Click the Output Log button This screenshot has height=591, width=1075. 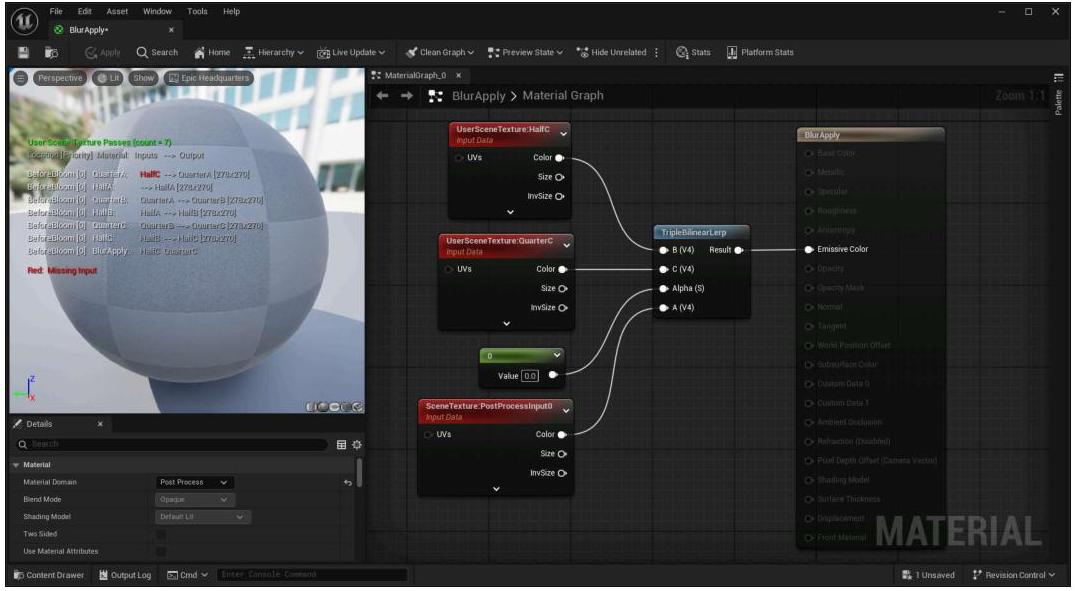click(x=125, y=575)
